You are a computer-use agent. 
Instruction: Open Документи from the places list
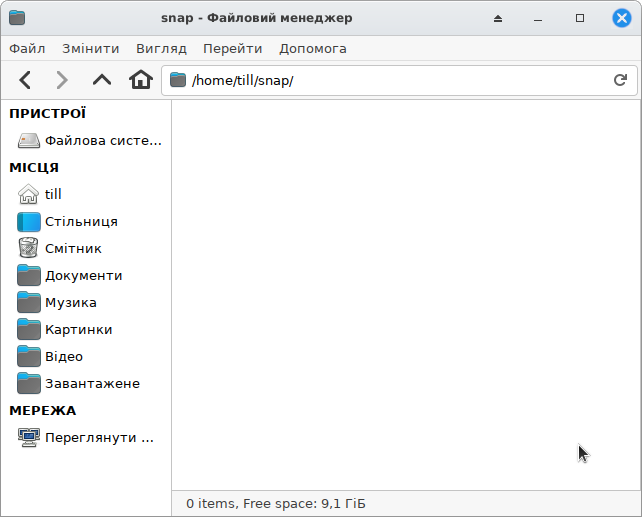coord(86,275)
